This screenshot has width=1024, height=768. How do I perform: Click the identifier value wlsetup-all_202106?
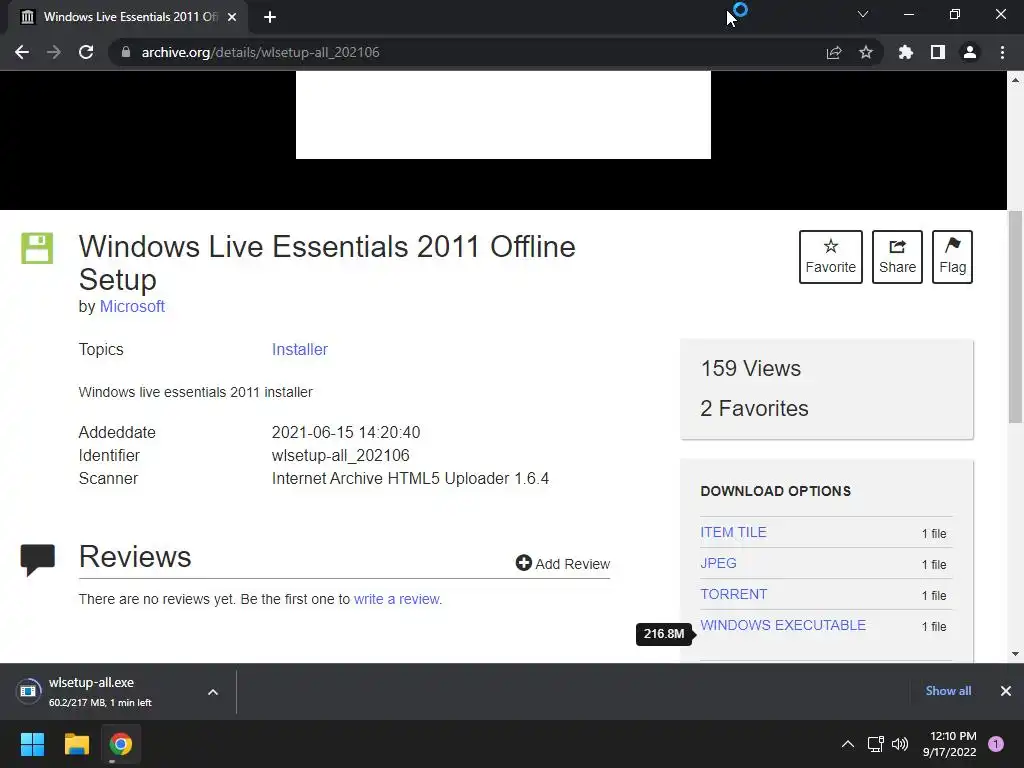click(340, 455)
